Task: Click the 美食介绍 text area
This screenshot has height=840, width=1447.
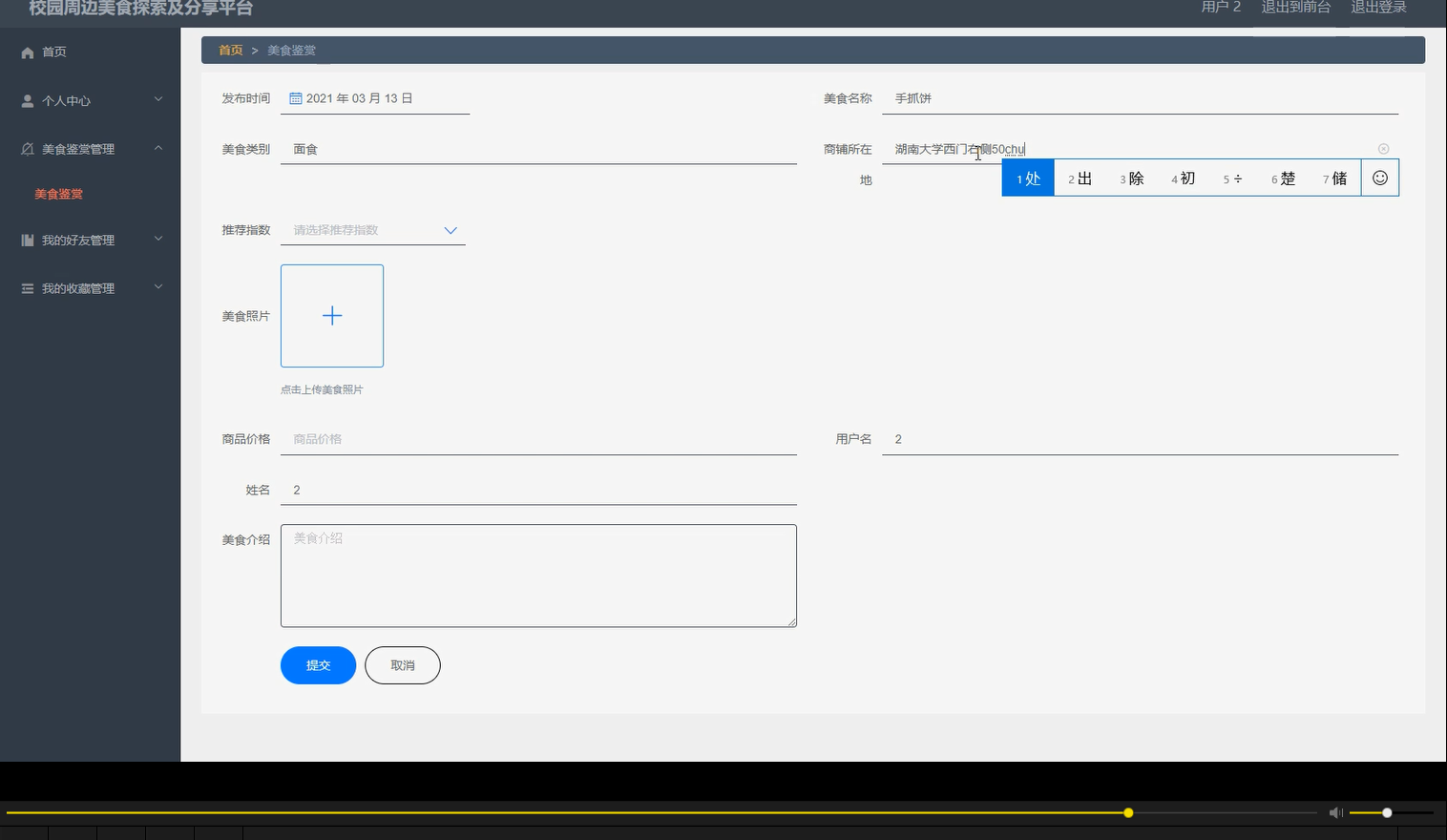Action: click(x=538, y=576)
